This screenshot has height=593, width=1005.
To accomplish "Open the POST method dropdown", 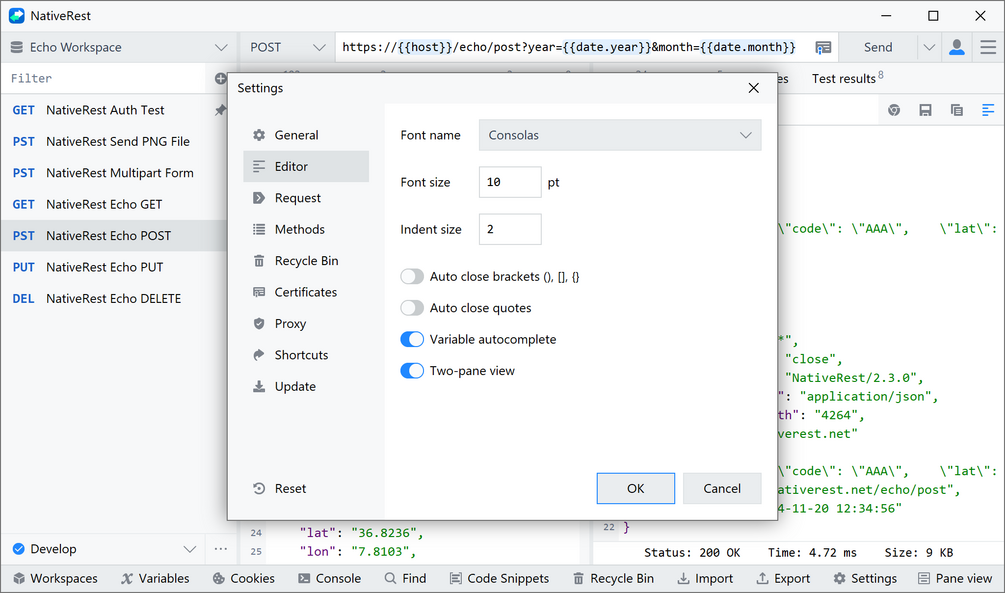I will tap(288, 47).
